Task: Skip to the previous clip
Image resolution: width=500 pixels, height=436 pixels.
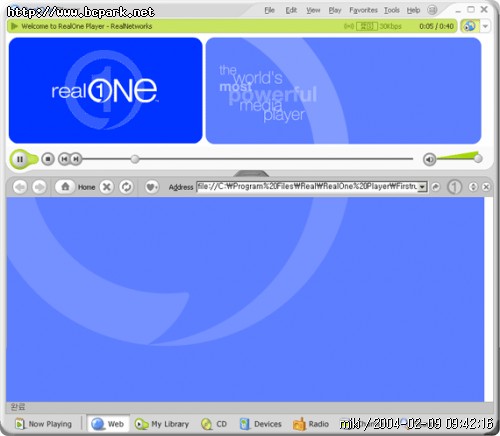Action: 64,159
